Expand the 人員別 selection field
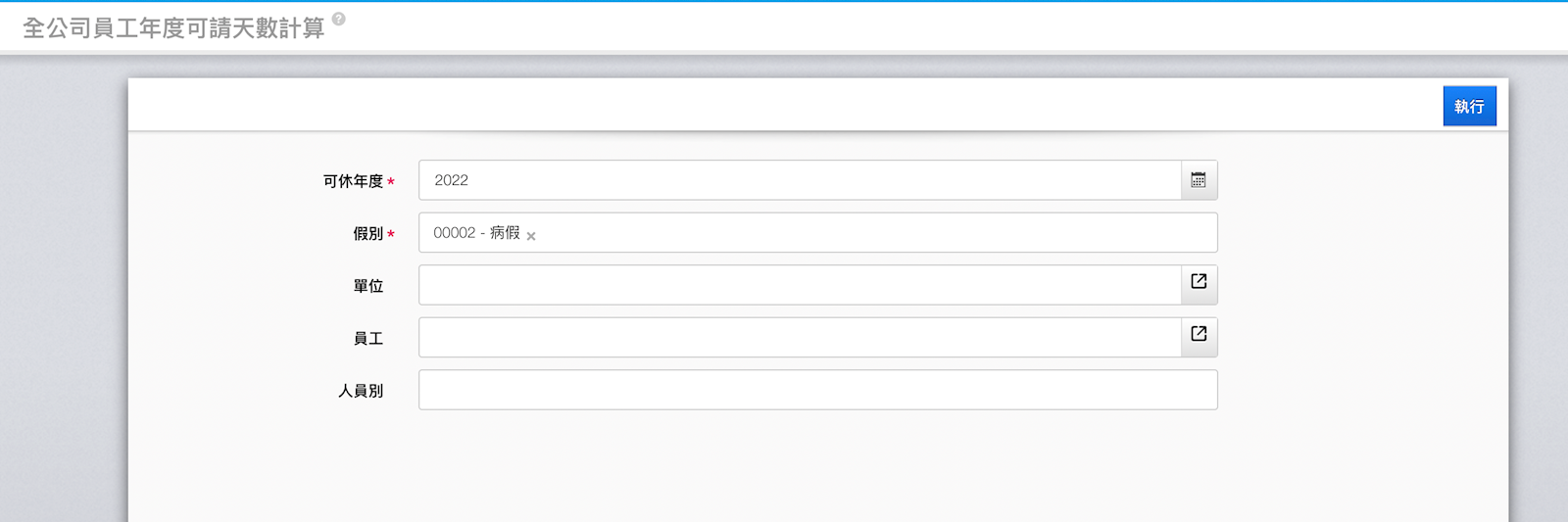Image resolution: width=1568 pixels, height=522 pixels. coord(817,390)
